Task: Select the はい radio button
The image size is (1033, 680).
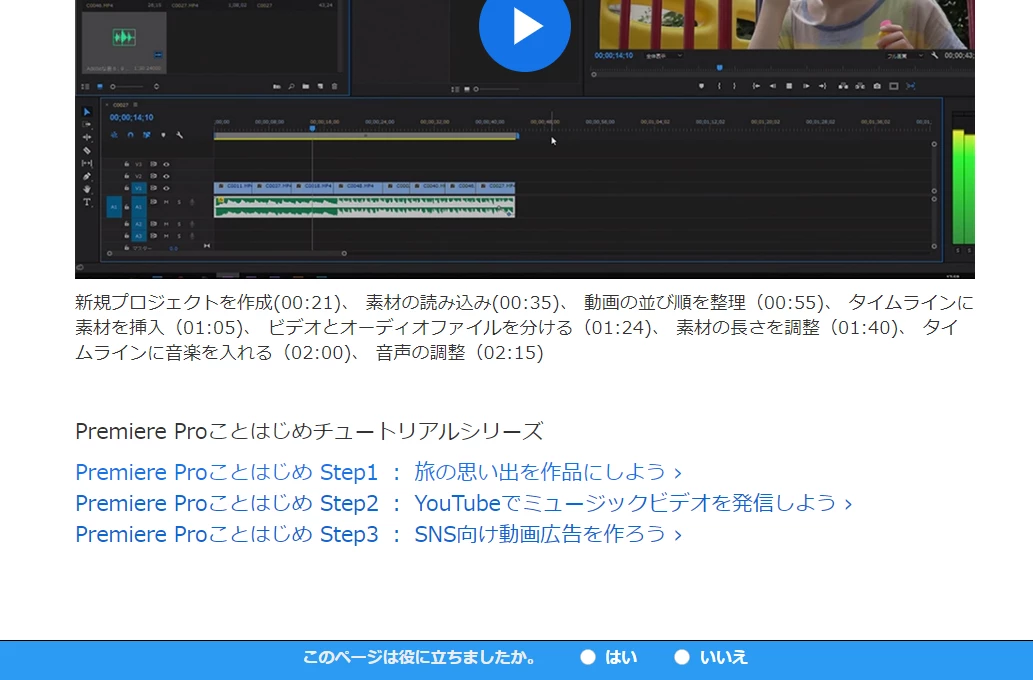Action: pos(588,658)
